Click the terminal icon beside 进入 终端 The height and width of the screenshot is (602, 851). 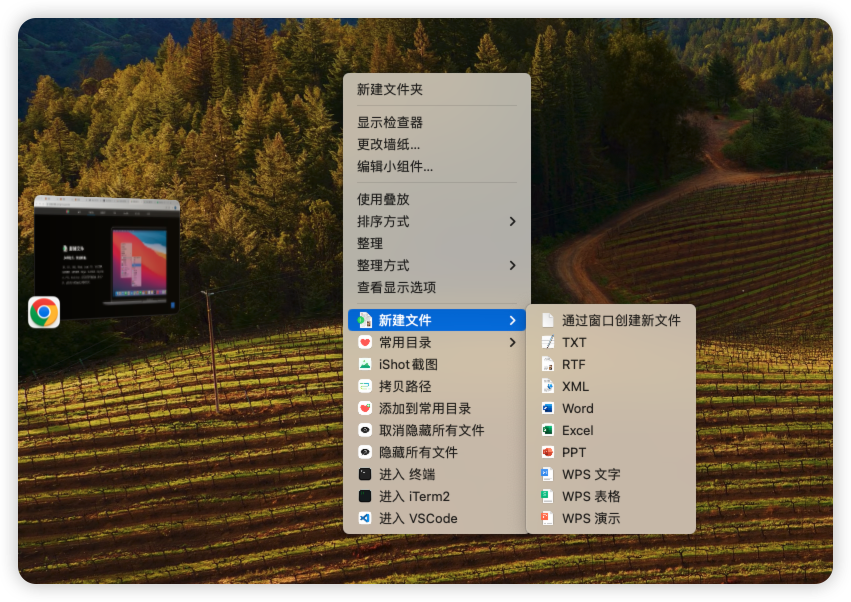pyautogui.click(x=365, y=474)
